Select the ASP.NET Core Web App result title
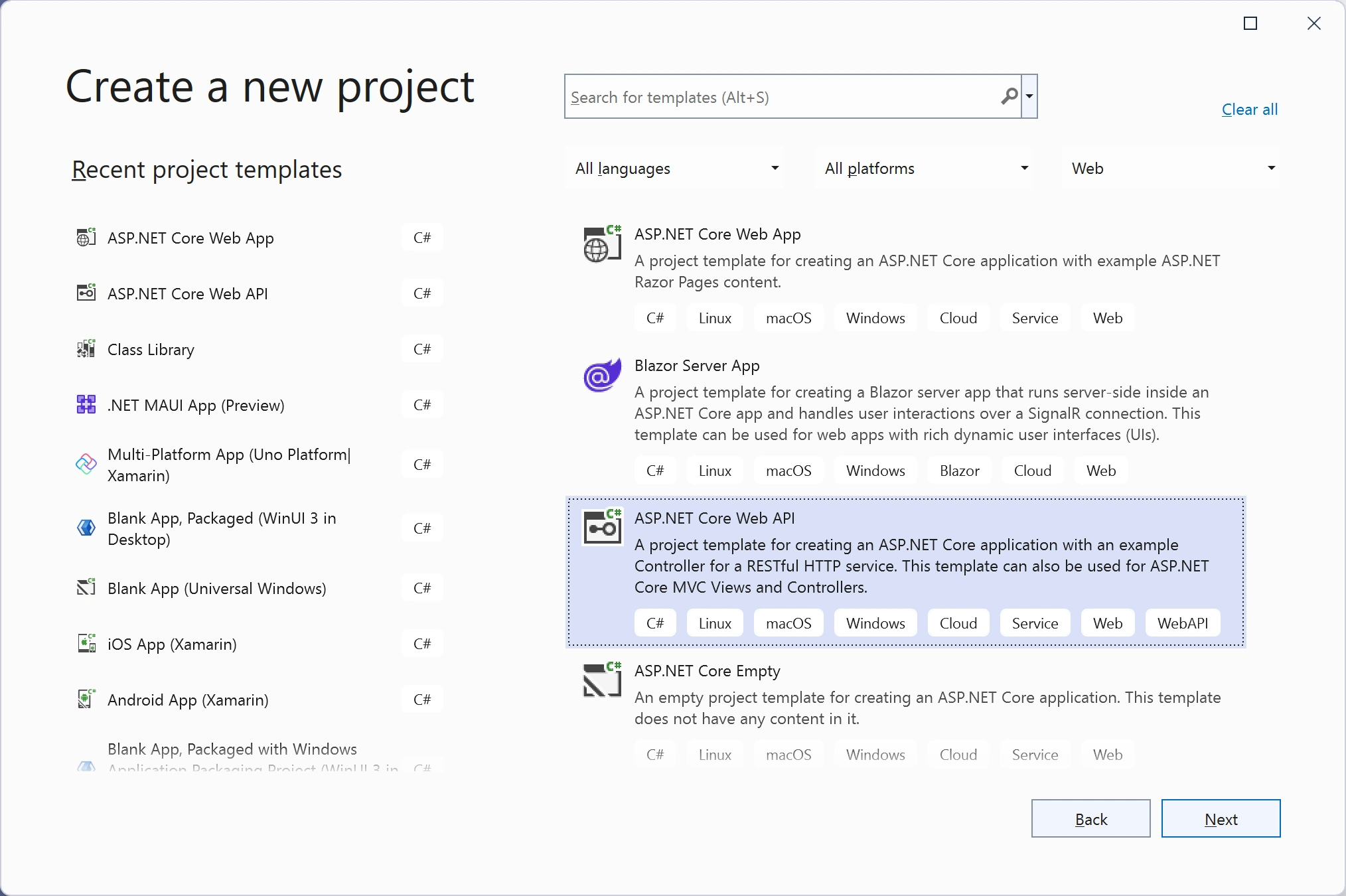The image size is (1346, 896). point(717,234)
